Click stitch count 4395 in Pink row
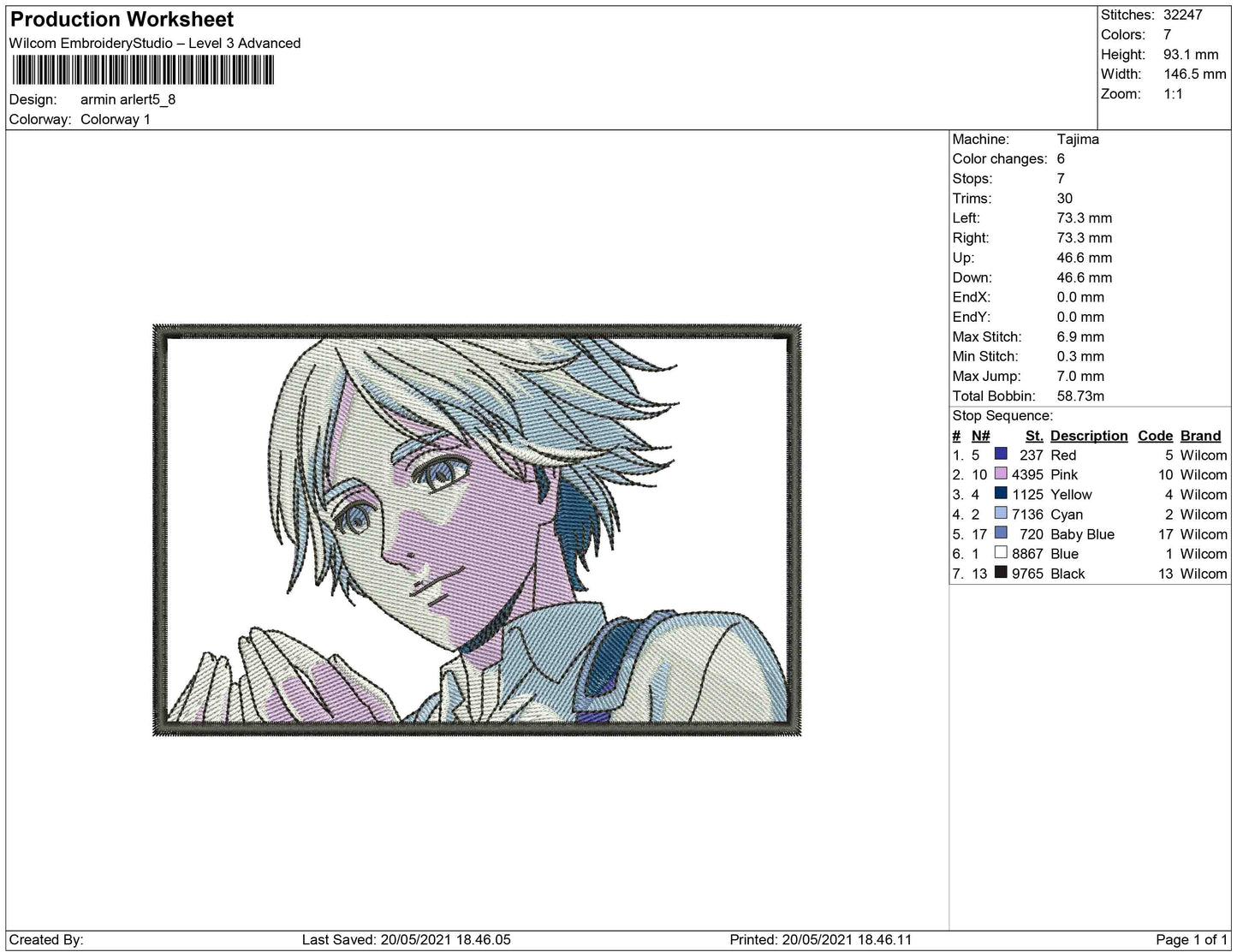 click(x=1027, y=474)
